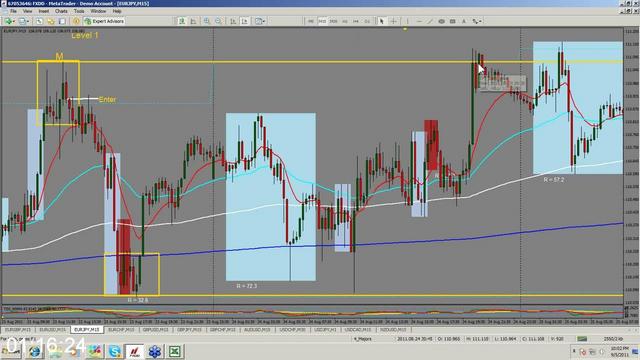
Task: Open the Tools menu
Action: (78, 11)
